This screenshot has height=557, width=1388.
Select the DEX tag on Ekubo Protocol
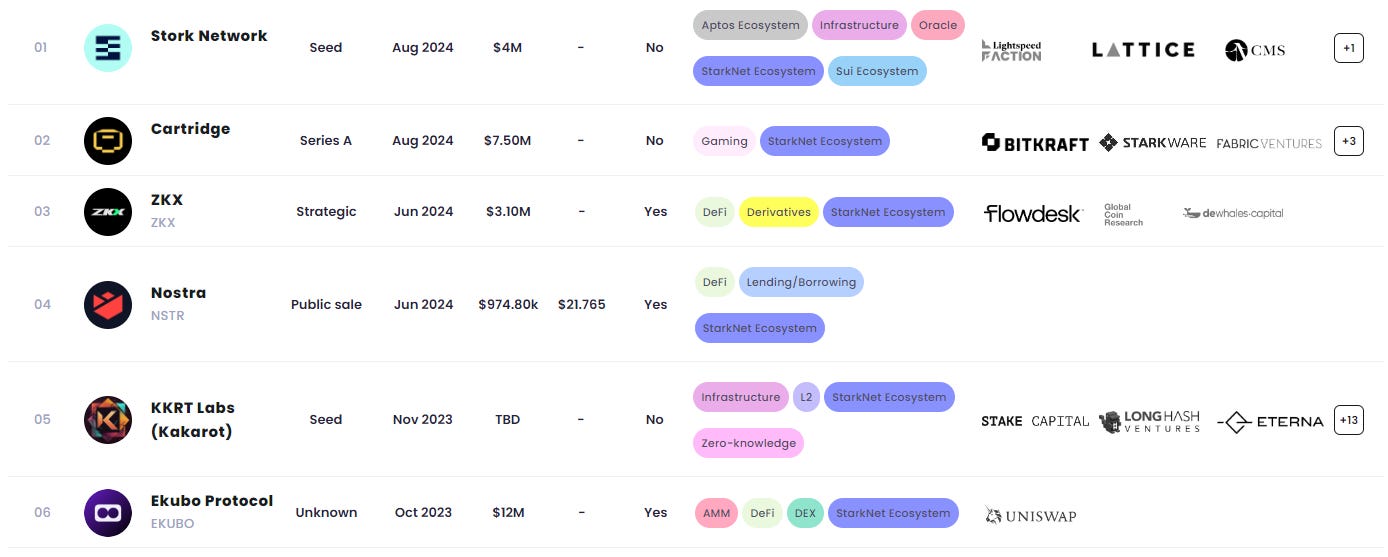(805, 513)
